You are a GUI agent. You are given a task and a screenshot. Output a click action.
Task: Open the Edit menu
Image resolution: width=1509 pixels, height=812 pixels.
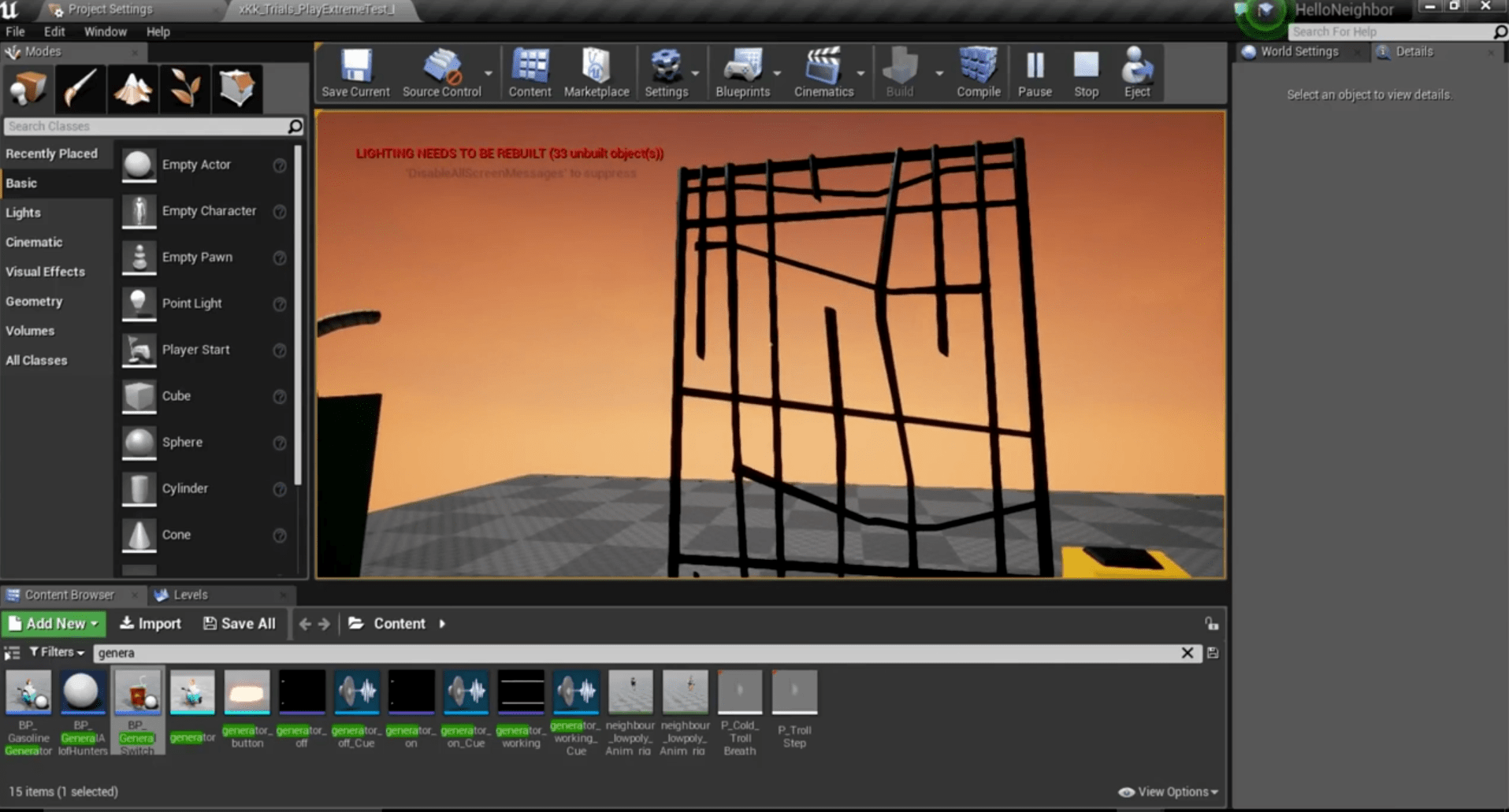(54, 32)
